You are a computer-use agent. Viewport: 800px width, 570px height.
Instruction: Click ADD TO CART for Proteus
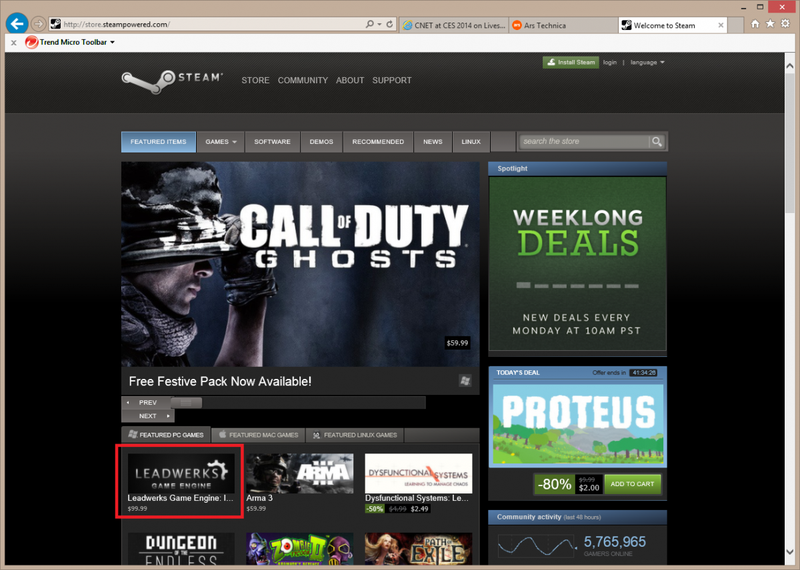point(632,484)
